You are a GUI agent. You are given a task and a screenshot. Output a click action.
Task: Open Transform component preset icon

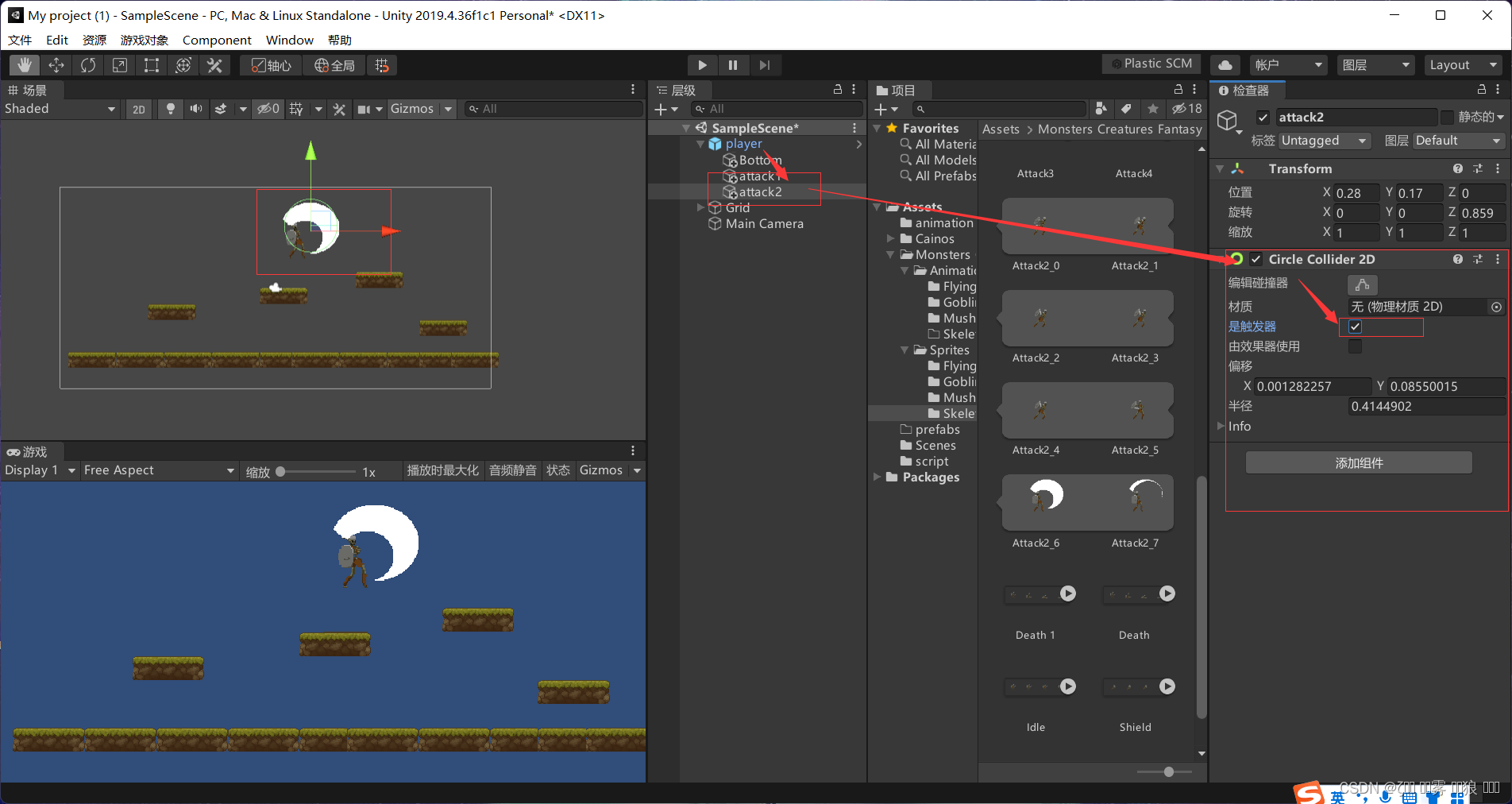point(1478,168)
